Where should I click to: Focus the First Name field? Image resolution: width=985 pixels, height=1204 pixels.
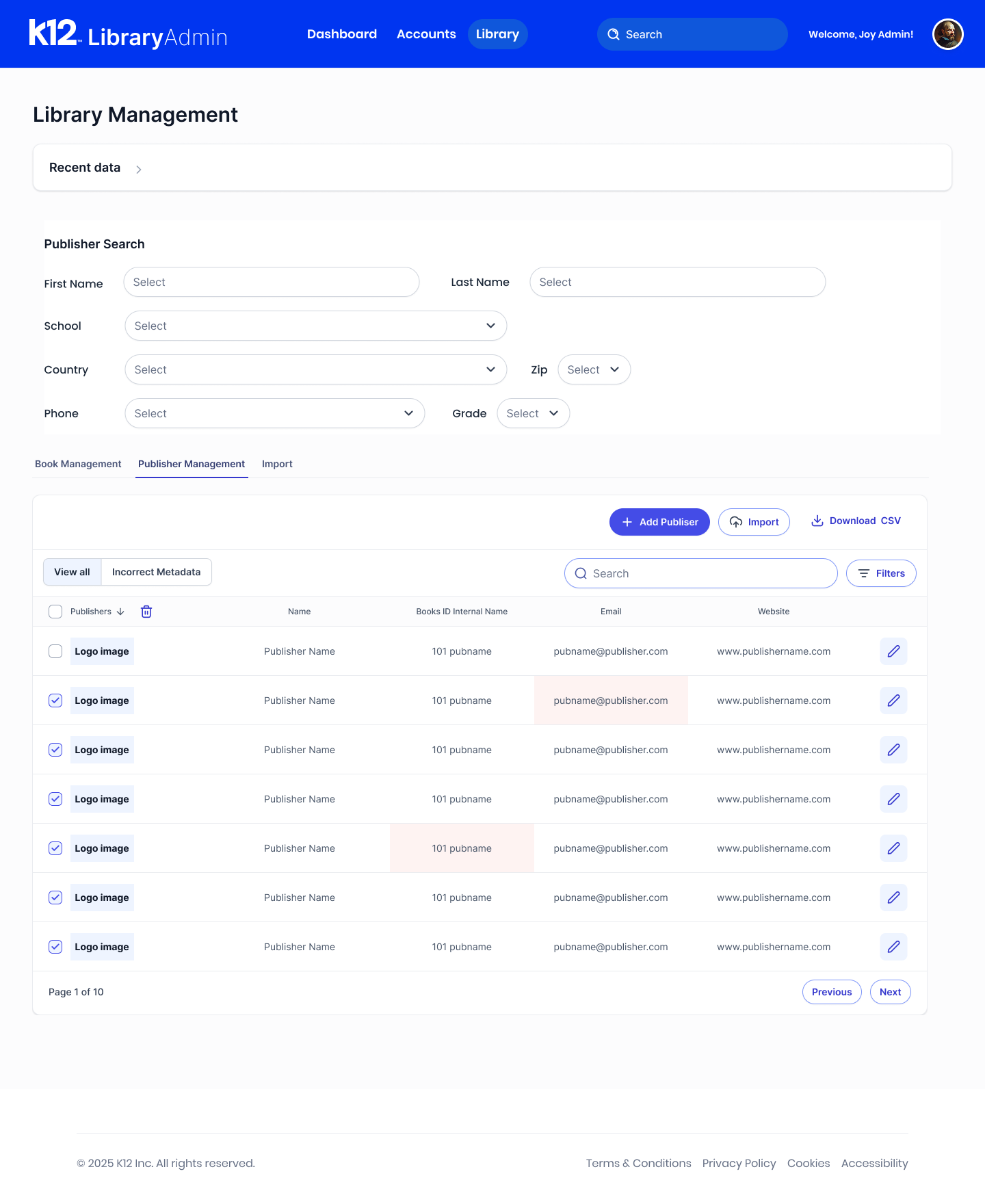tap(272, 282)
